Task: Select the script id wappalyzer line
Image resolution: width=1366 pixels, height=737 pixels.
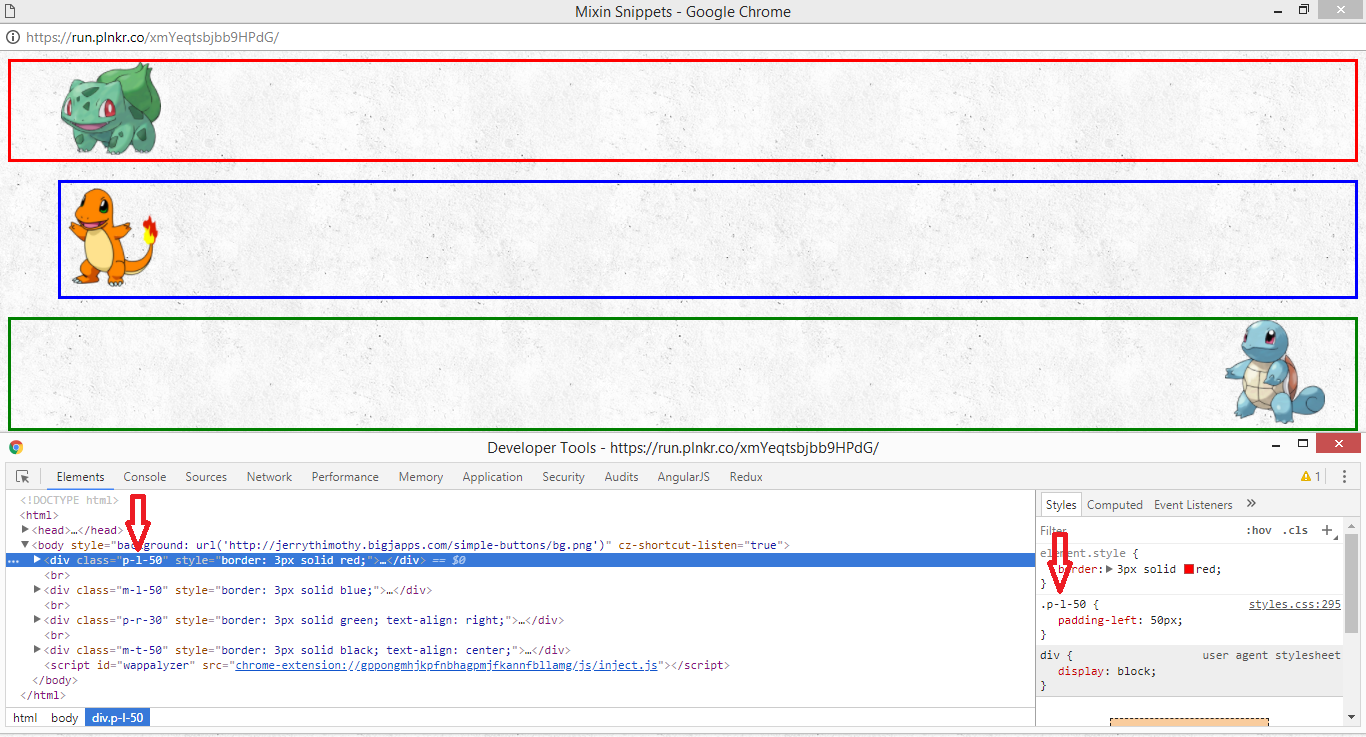Action: point(387,665)
